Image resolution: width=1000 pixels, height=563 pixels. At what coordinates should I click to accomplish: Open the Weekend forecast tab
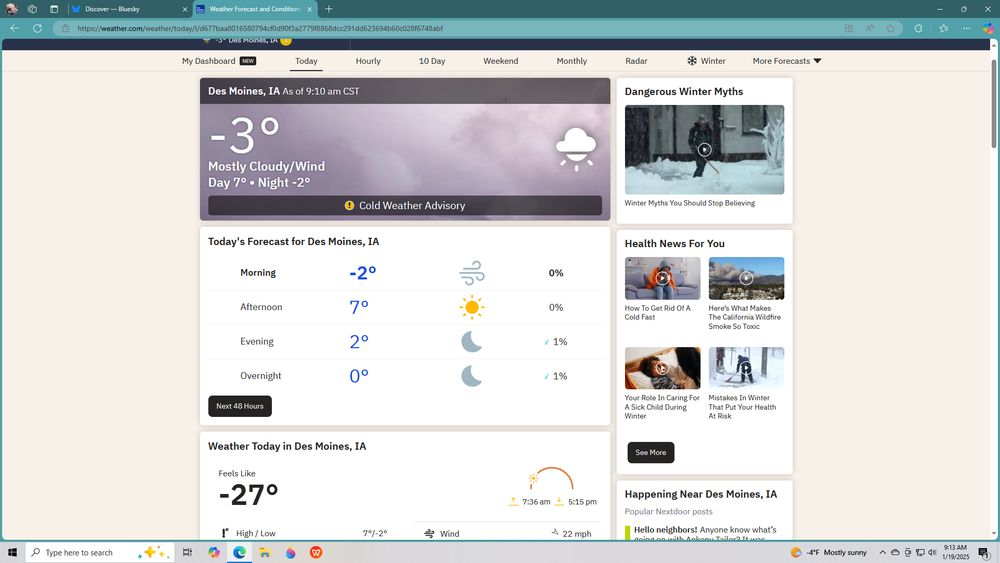501,61
